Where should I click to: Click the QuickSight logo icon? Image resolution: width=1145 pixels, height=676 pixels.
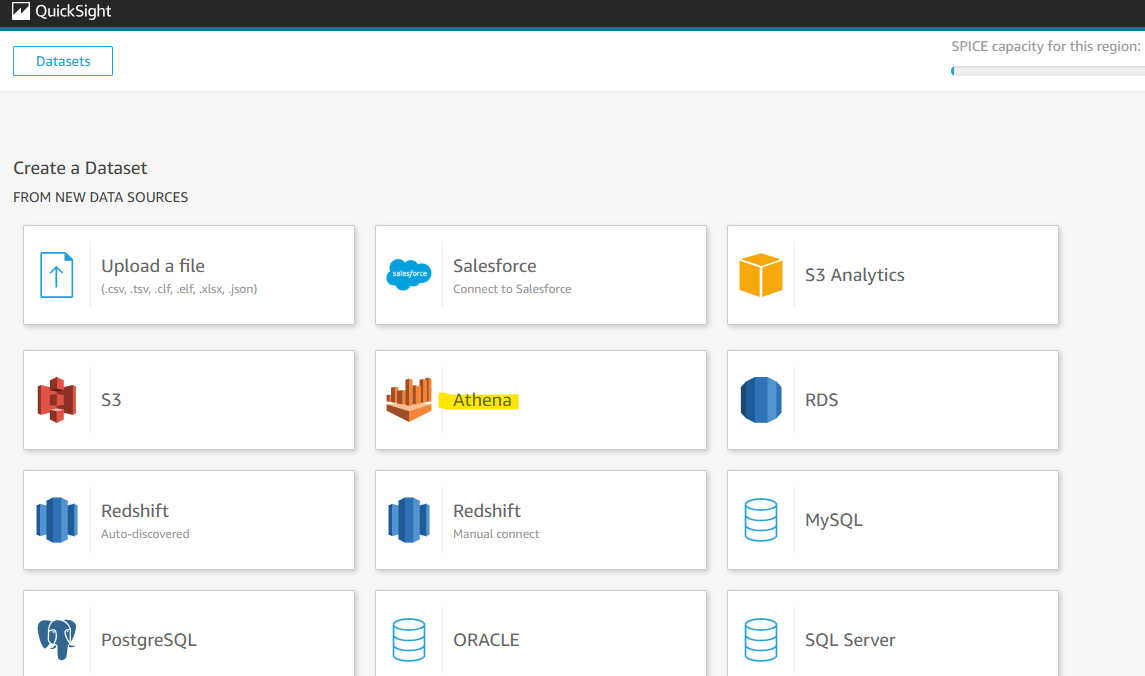21,11
